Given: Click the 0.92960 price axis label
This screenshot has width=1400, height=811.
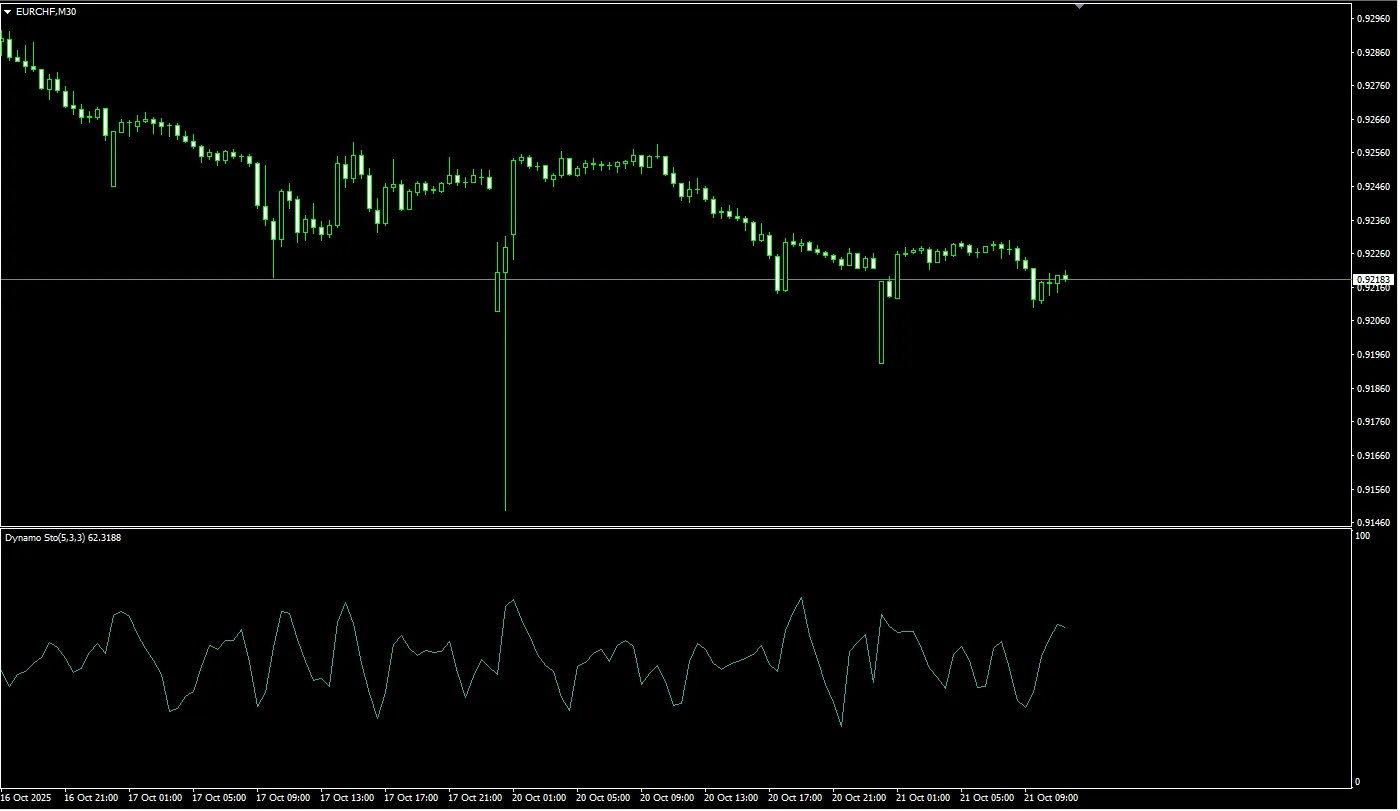Looking at the screenshot, I should pyautogui.click(x=1373, y=19).
